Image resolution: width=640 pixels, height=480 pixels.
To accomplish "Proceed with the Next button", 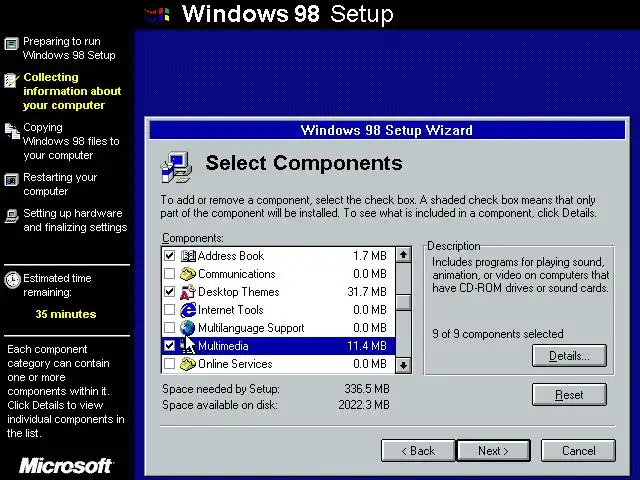I will pyautogui.click(x=493, y=451).
